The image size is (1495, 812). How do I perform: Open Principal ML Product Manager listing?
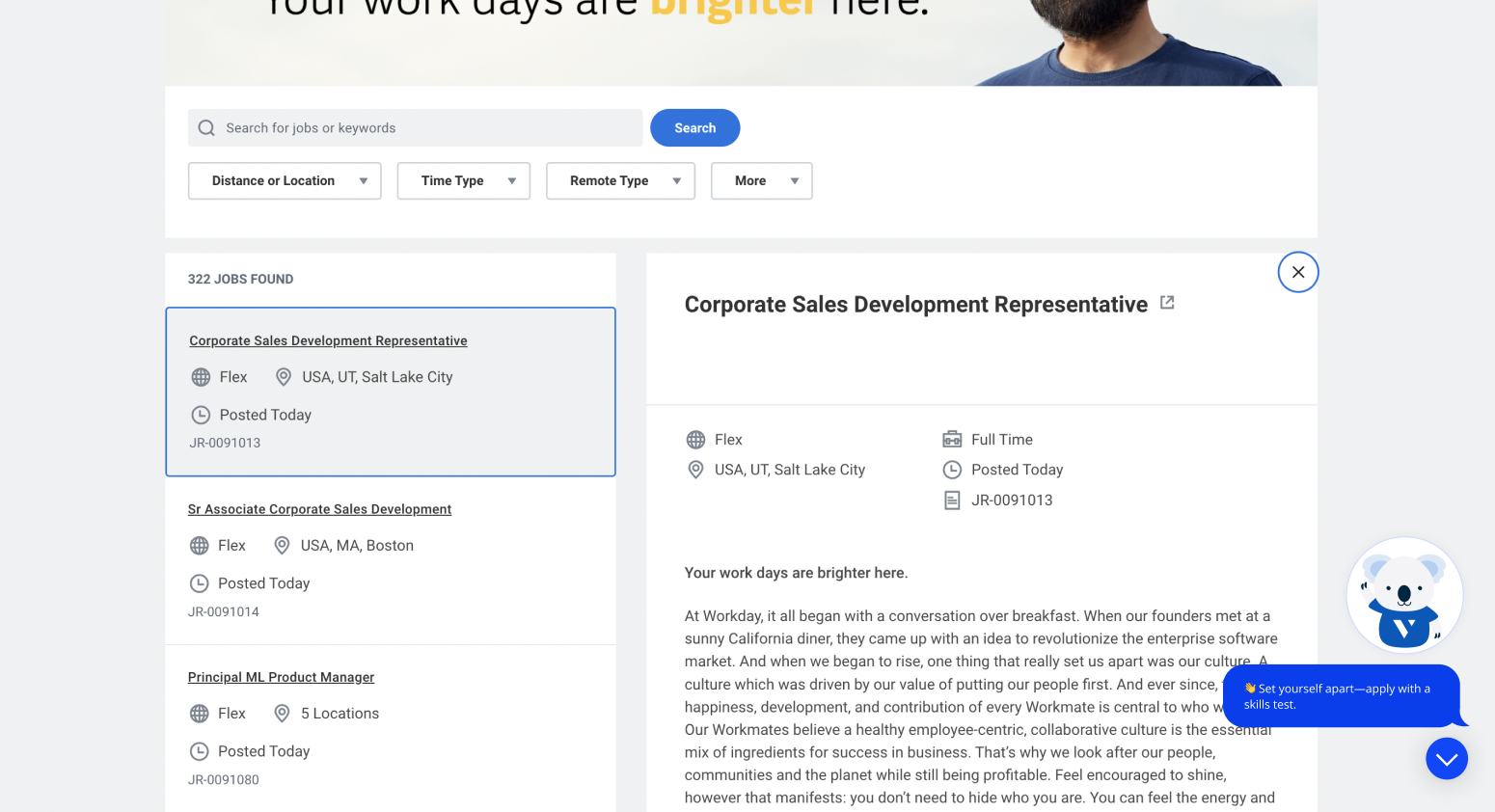281,677
